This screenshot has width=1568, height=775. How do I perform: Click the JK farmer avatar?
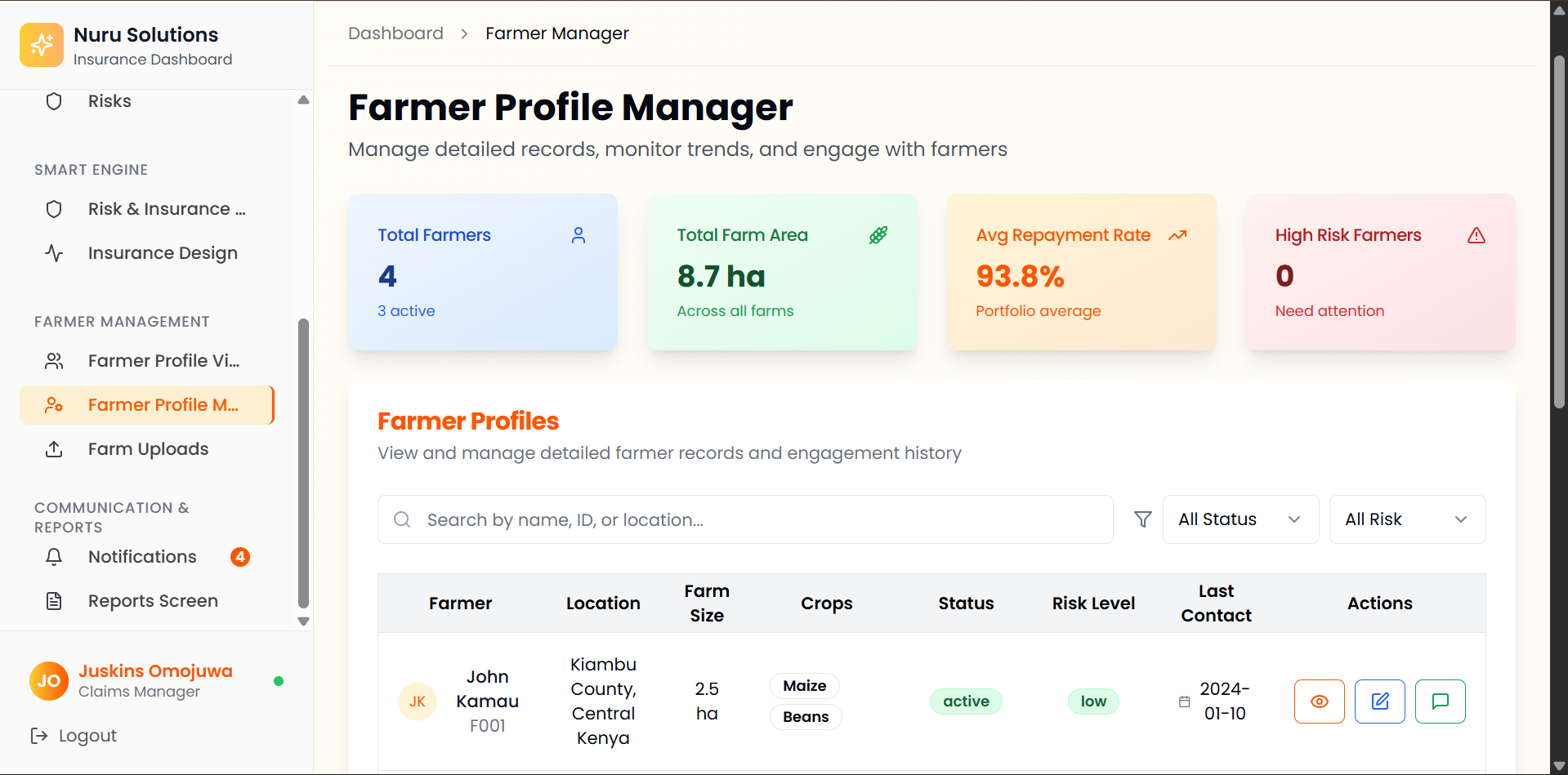418,702
